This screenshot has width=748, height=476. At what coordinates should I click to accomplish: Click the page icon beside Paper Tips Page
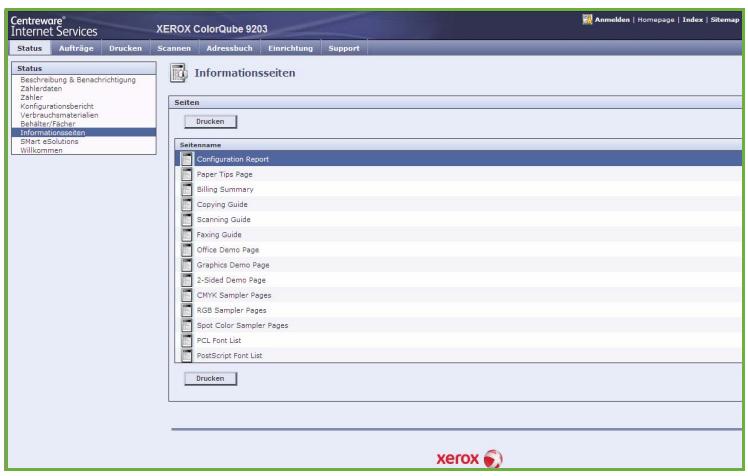pyautogui.click(x=187, y=174)
